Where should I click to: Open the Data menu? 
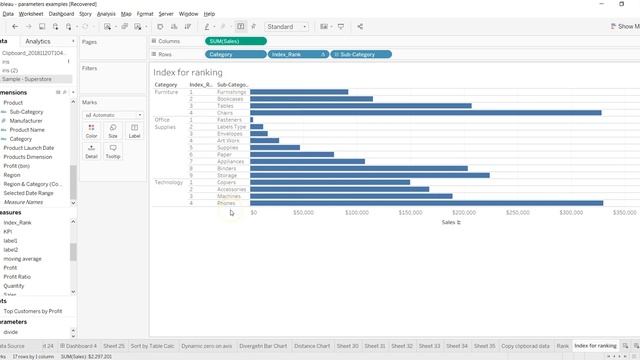pyautogui.click(x=8, y=14)
